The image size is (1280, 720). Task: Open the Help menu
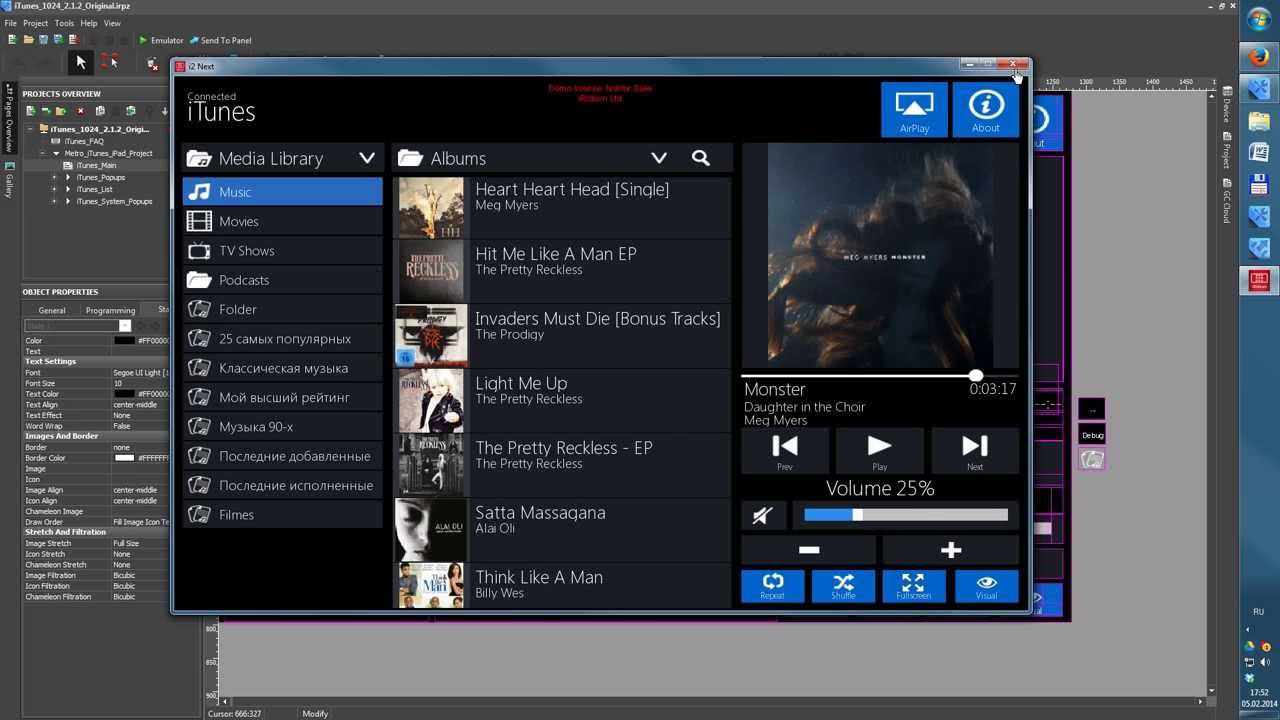click(89, 23)
